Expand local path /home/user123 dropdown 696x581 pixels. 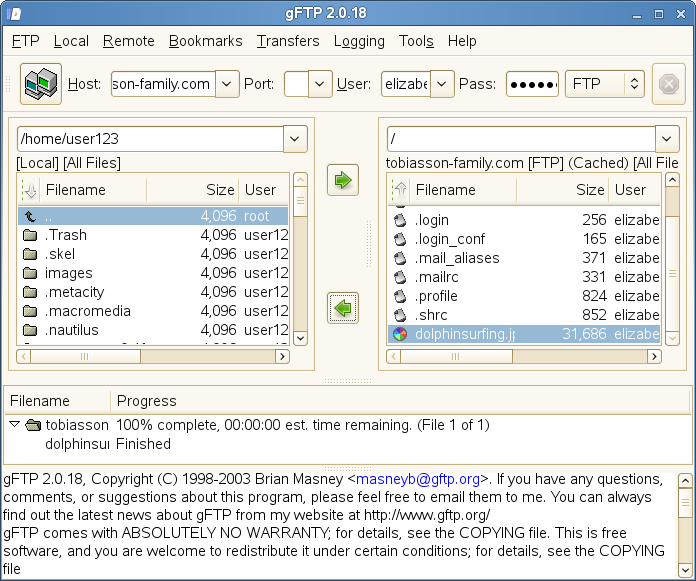[295, 139]
